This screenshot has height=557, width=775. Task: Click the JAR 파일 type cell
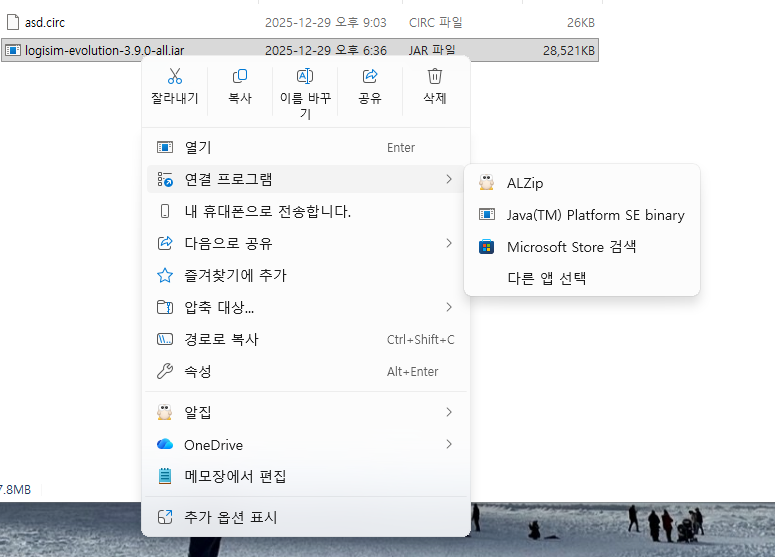pyautogui.click(x=432, y=50)
